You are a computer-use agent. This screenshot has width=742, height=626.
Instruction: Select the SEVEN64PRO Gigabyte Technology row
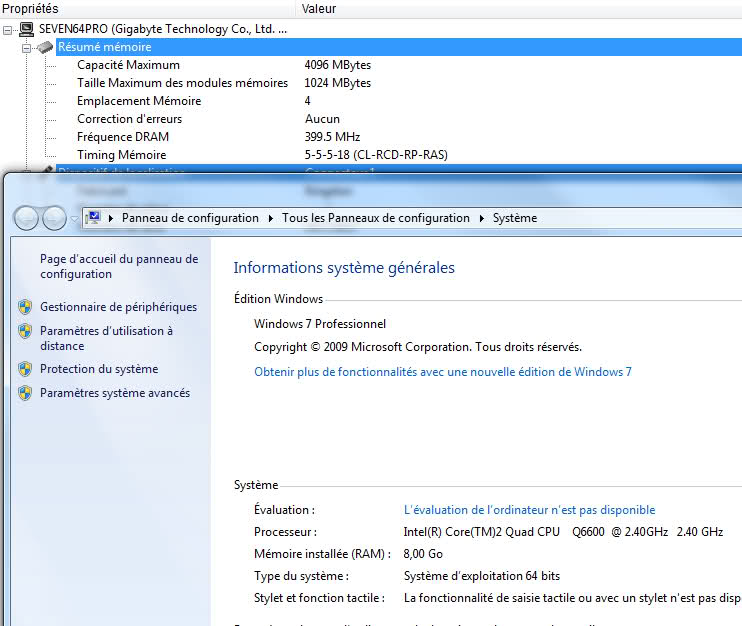coord(163,29)
